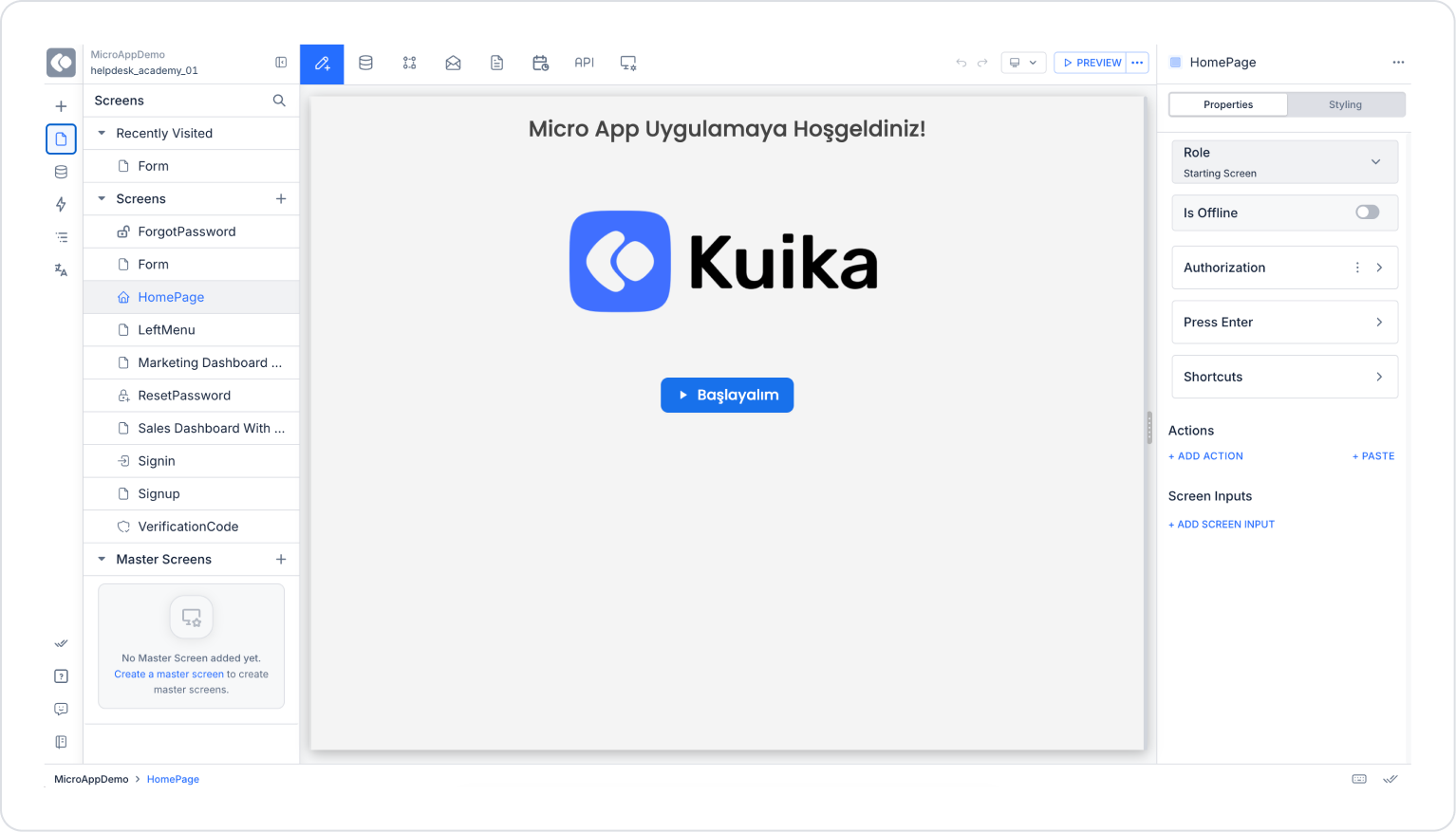Open the API module
The width and height of the screenshot is (1456, 832).
[x=584, y=63]
